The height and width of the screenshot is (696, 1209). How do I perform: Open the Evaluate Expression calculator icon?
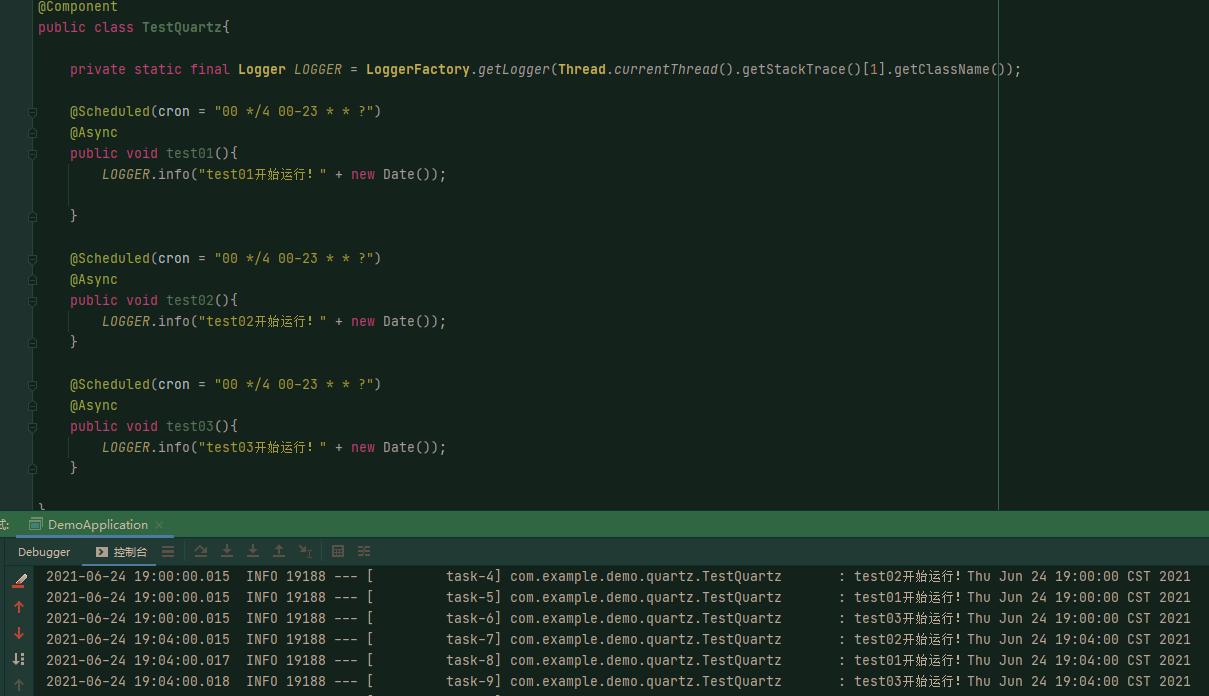click(338, 551)
